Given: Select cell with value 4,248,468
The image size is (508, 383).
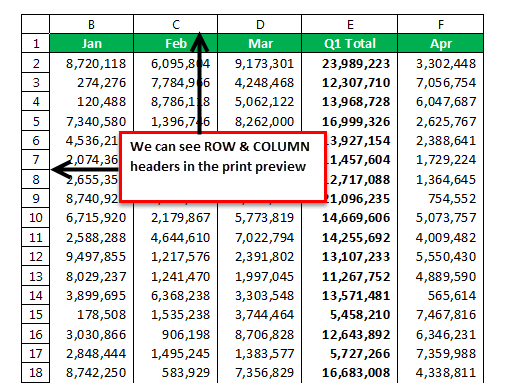Looking at the screenshot, I should [x=259, y=82].
